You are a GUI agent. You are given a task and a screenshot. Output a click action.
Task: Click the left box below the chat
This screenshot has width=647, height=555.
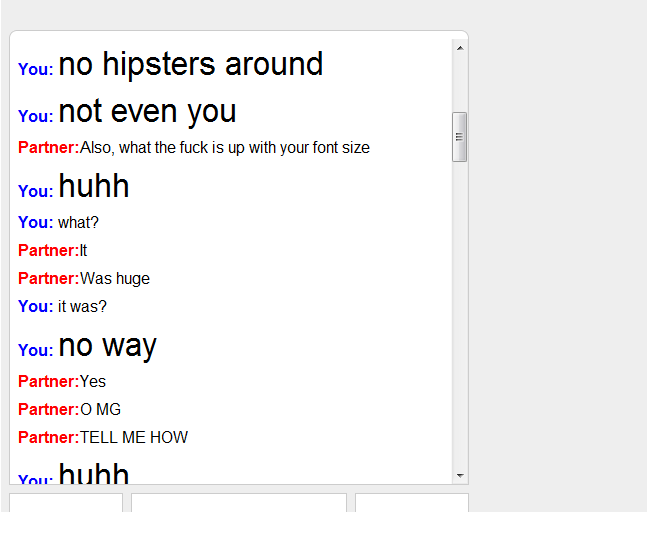[66, 503]
